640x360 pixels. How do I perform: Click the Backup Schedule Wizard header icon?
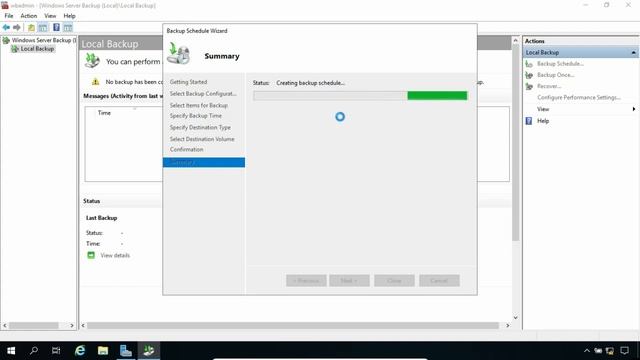coord(179,53)
